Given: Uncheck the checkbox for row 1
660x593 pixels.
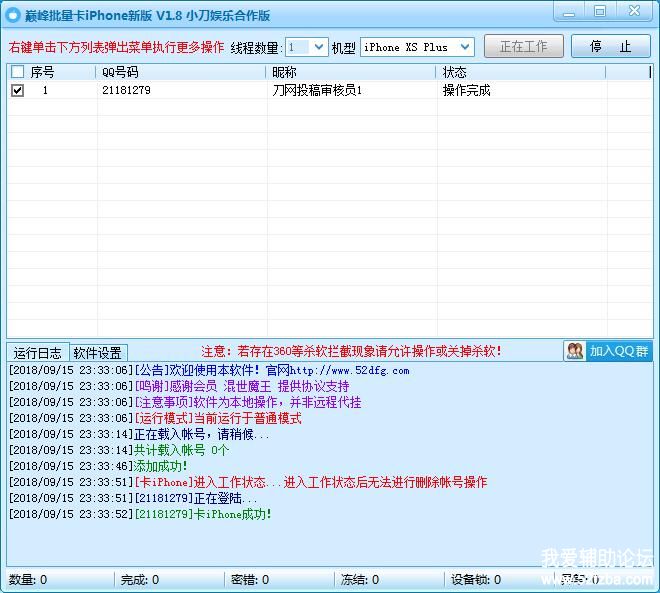Looking at the screenshot, I should click(x=18, y=90).
